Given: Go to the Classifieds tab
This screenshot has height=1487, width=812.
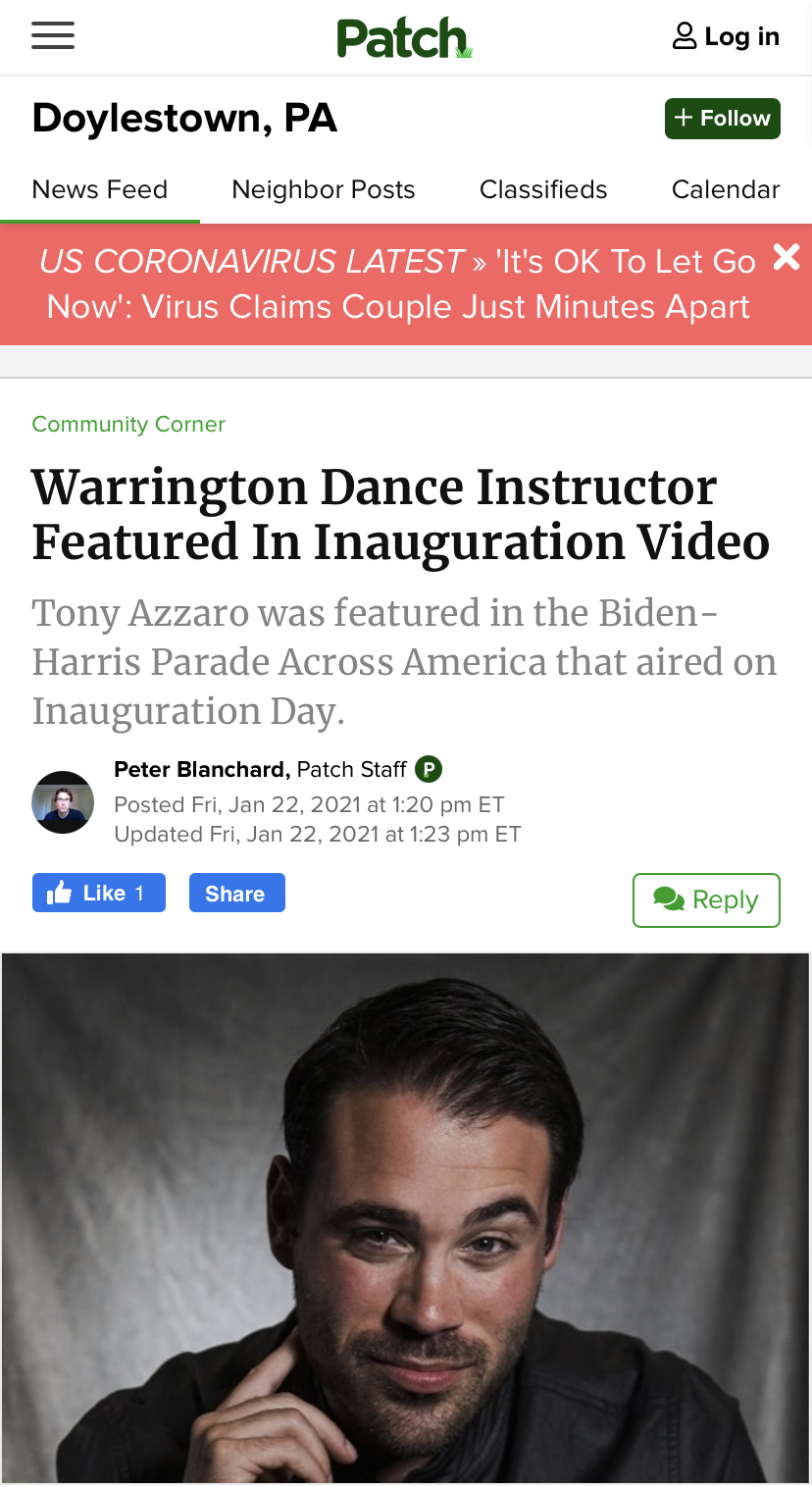Looking at the screenshot, I should point(543,189).
